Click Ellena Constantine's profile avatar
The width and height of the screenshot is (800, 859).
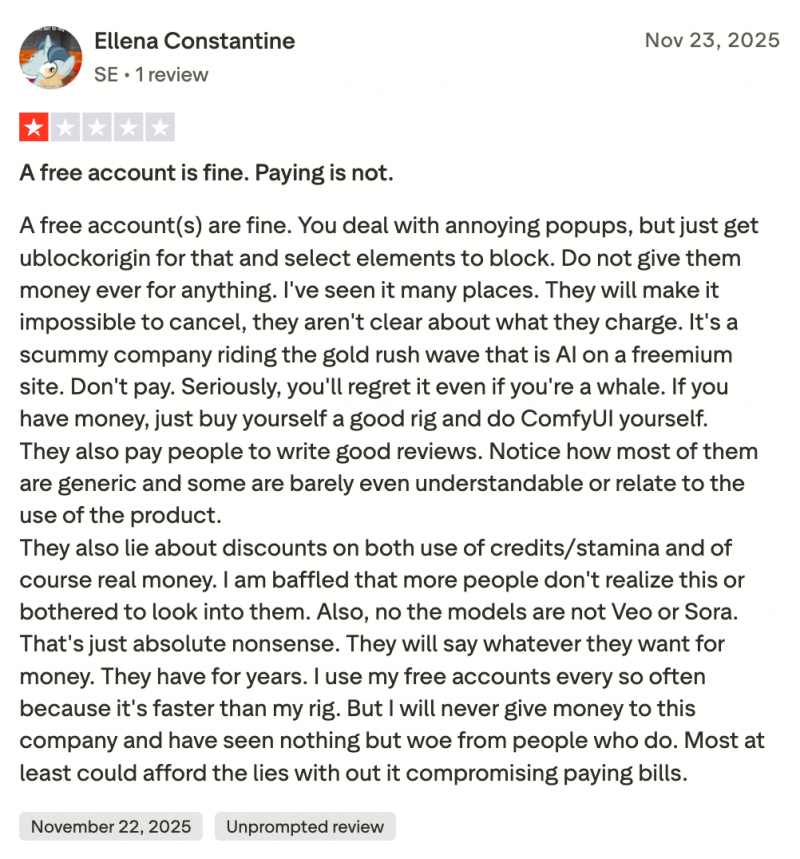50,57
